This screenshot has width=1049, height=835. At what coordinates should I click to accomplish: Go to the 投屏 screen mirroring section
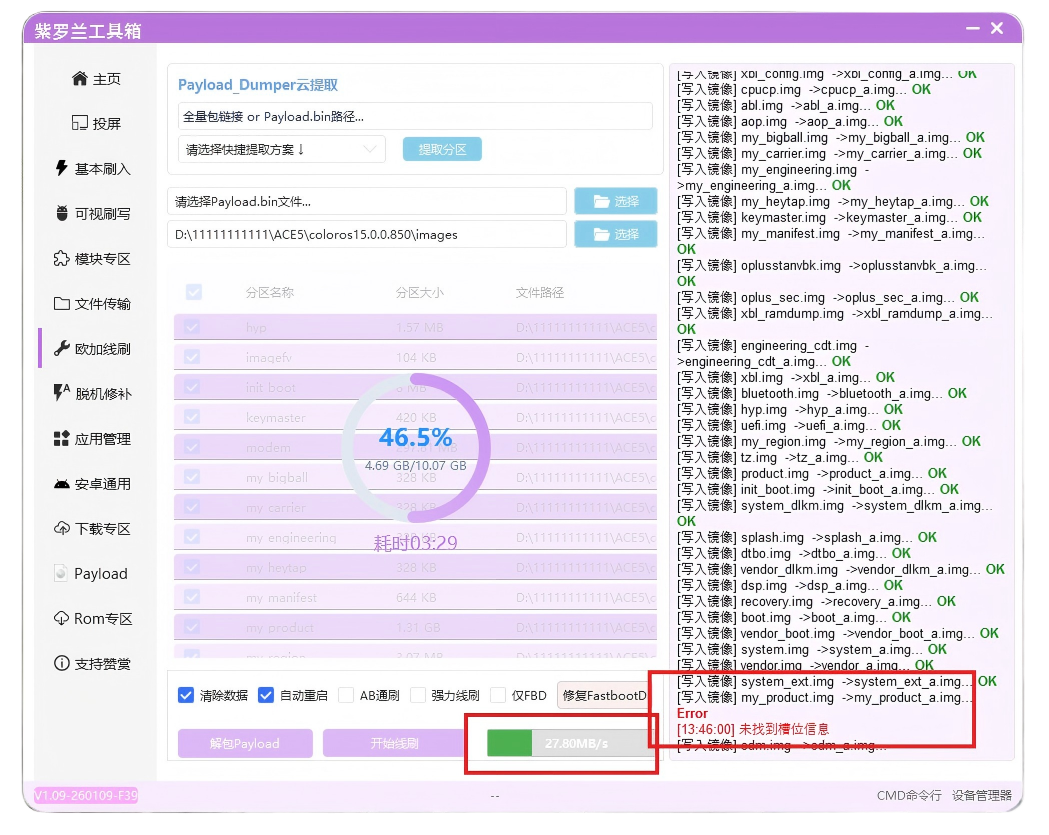coord(97,124)
